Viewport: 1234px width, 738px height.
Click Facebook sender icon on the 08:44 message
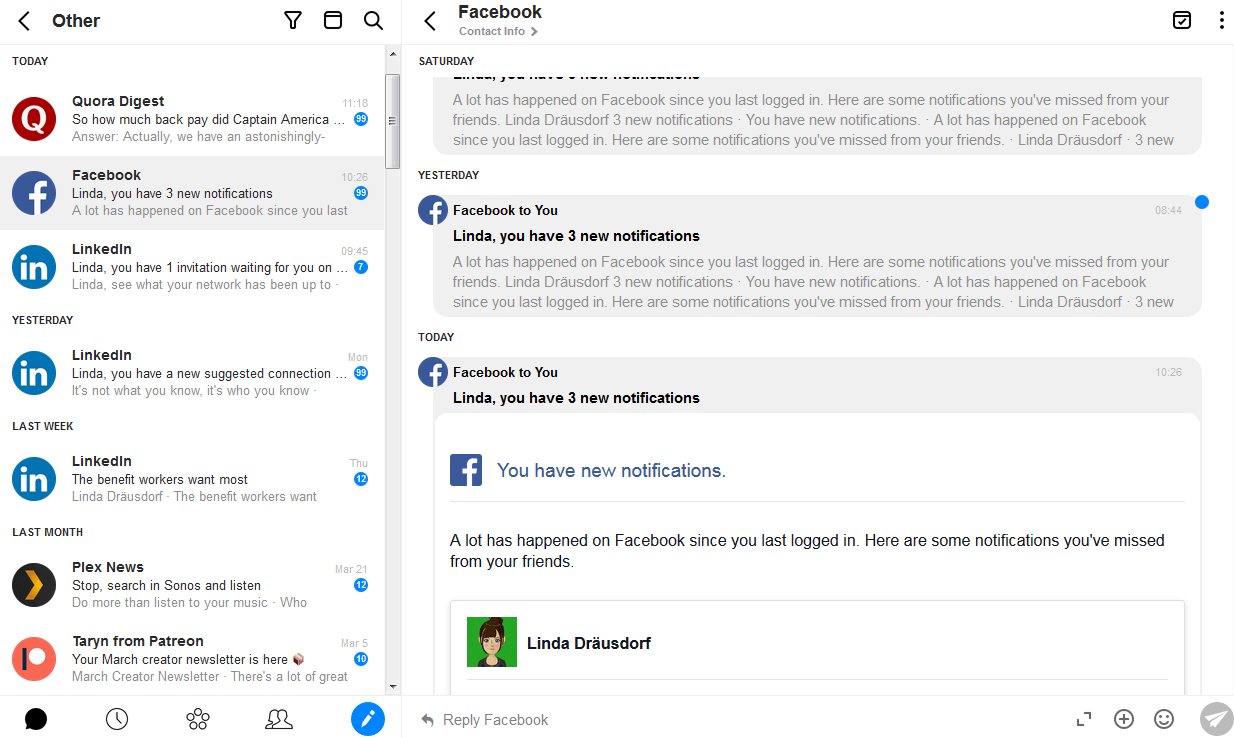pyautogui.click(x=433, y=210)
